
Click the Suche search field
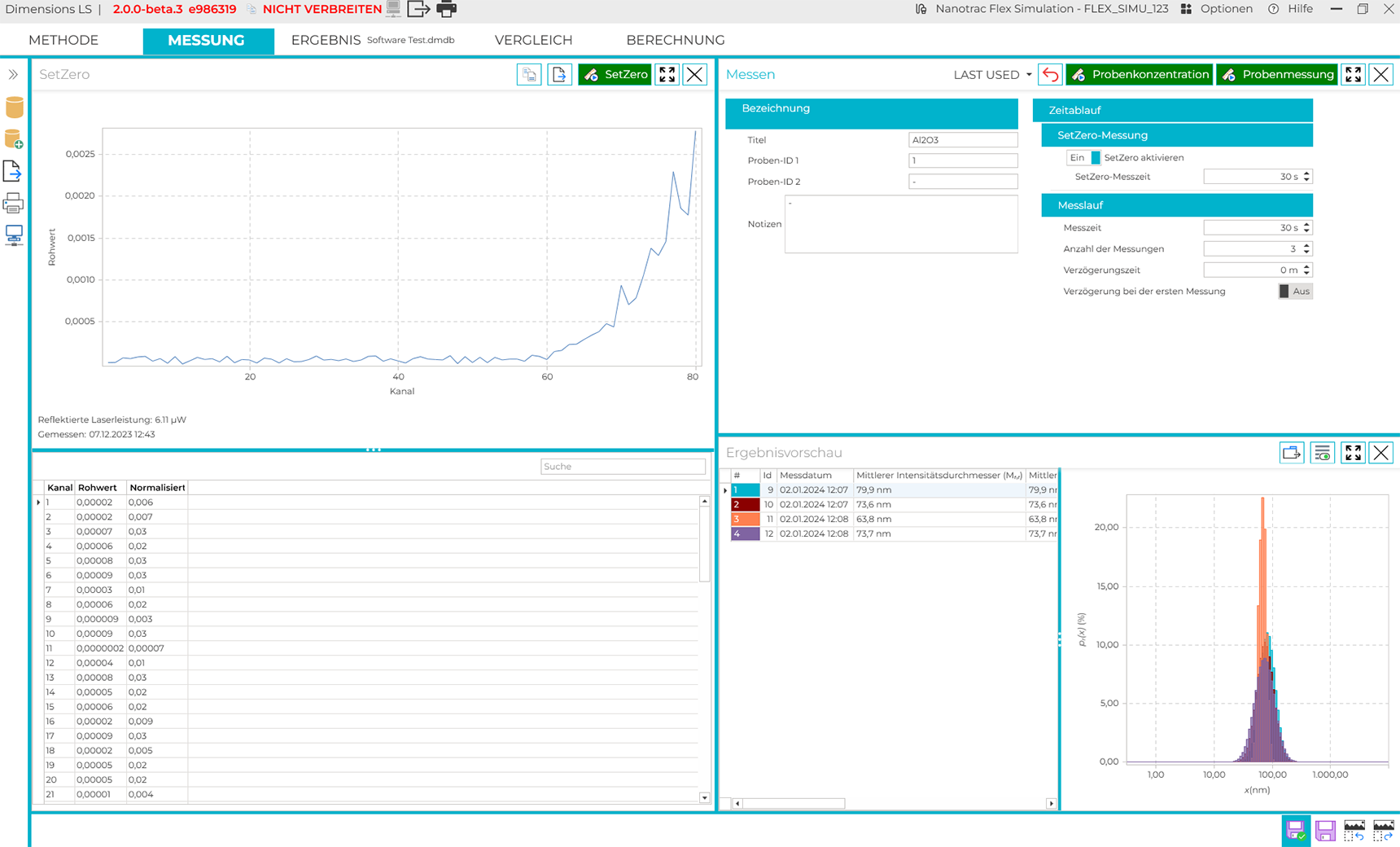pyautogui.click(x=623, y=467)
